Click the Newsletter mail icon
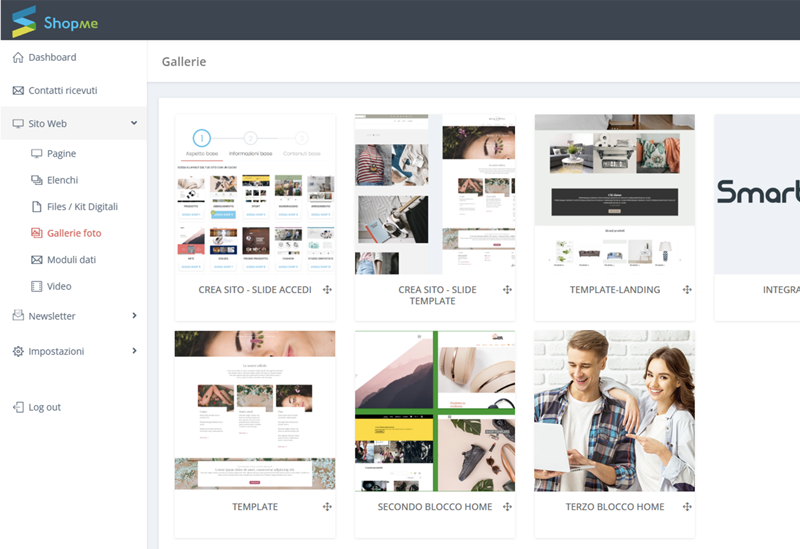800x549 pixels. [18, 315]
